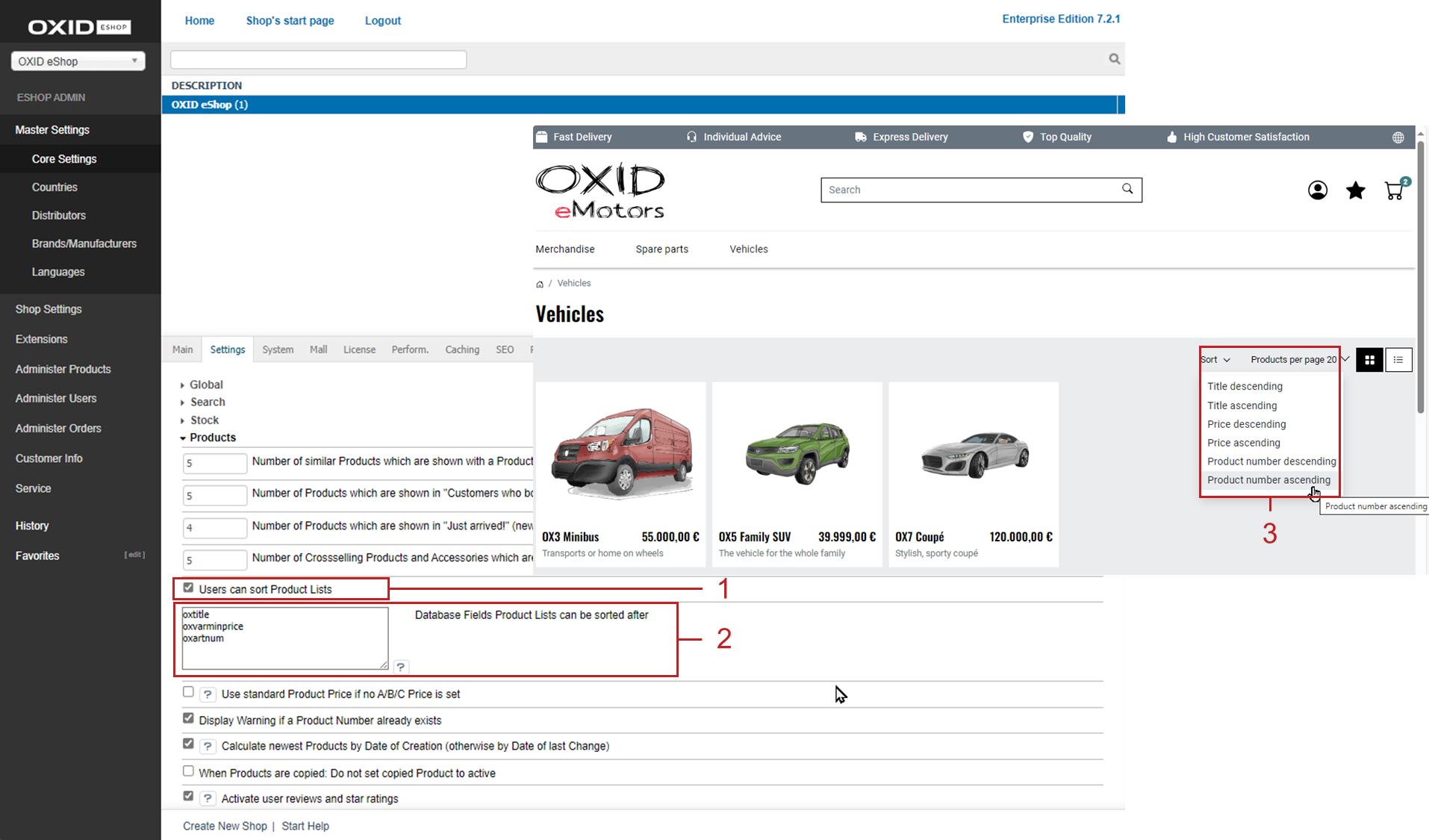Click the admin search magnifier icon
The width and height of the screenshot is (1429, 840).
point(1114,59)
